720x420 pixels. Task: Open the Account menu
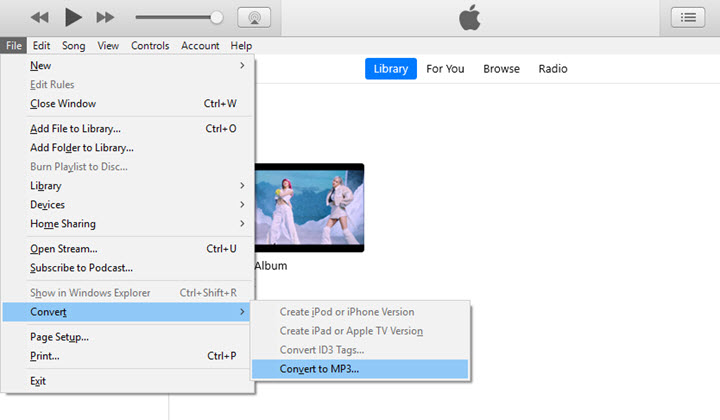200,45
